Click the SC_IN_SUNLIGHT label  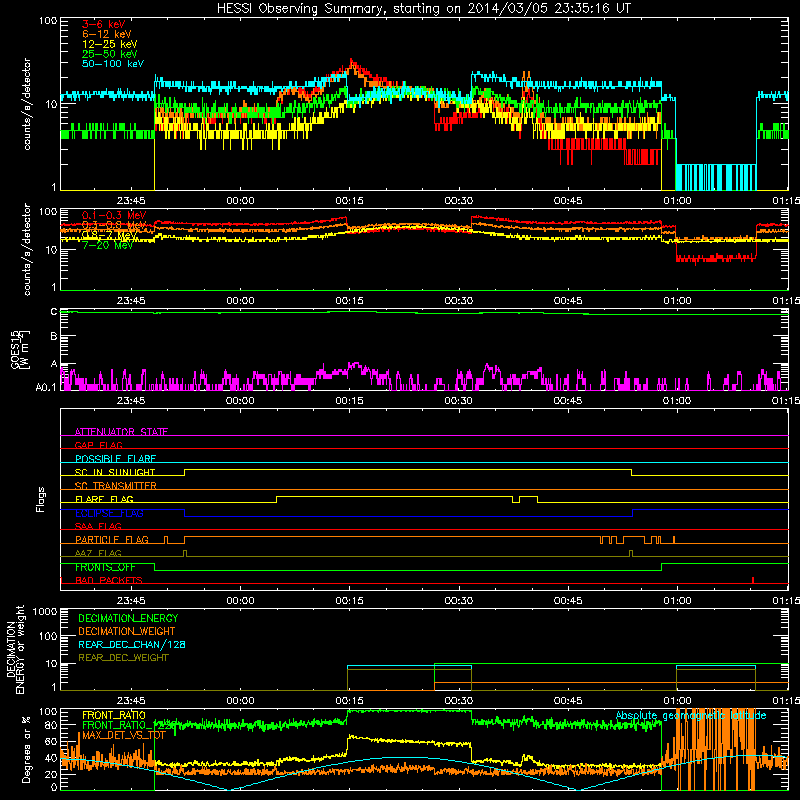(115, 472)
